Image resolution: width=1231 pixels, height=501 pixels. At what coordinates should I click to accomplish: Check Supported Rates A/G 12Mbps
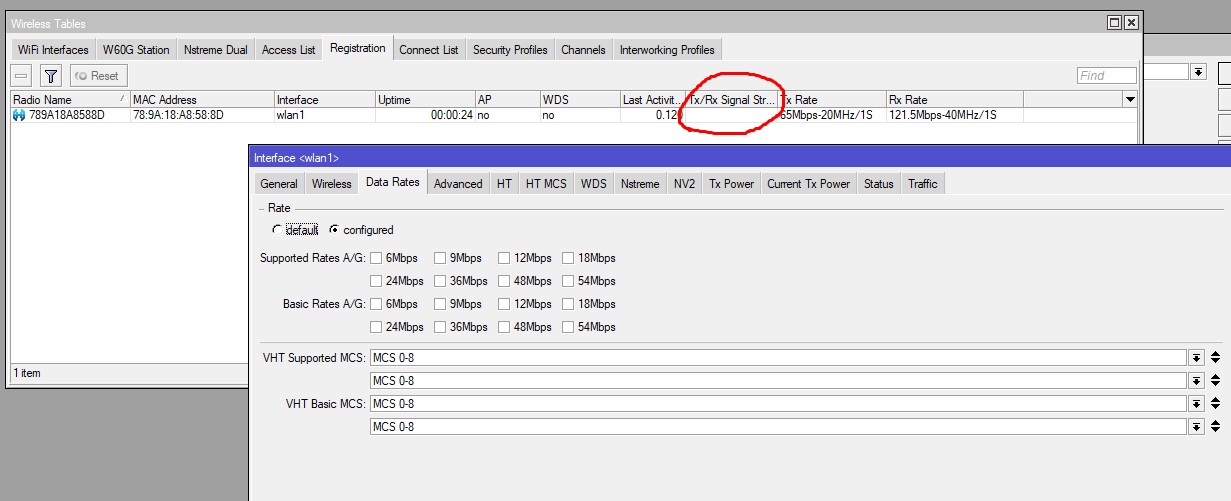pyautogui.click(x=504, y=257)
